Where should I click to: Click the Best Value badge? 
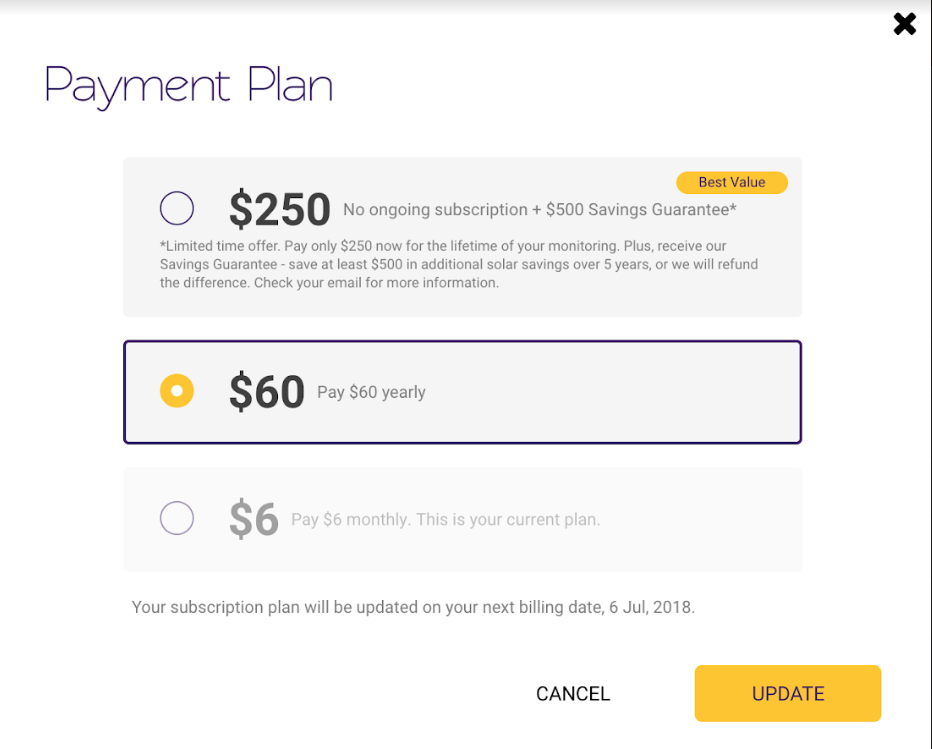[731, 182]
